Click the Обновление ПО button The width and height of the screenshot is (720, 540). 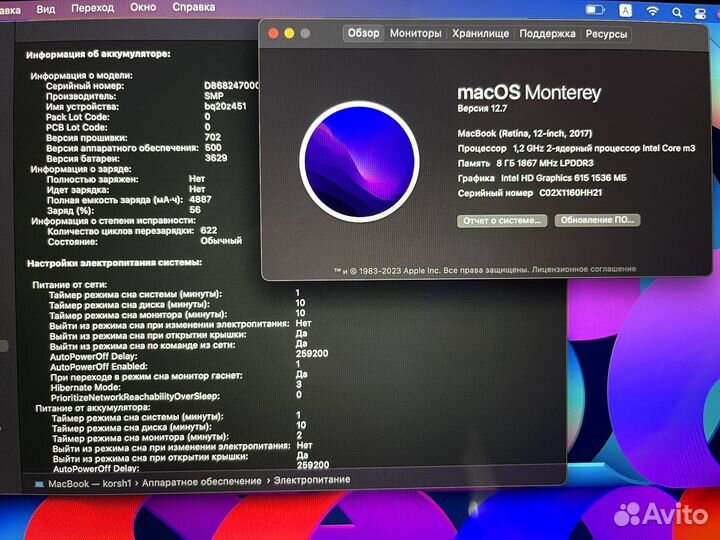pos(597,220)
